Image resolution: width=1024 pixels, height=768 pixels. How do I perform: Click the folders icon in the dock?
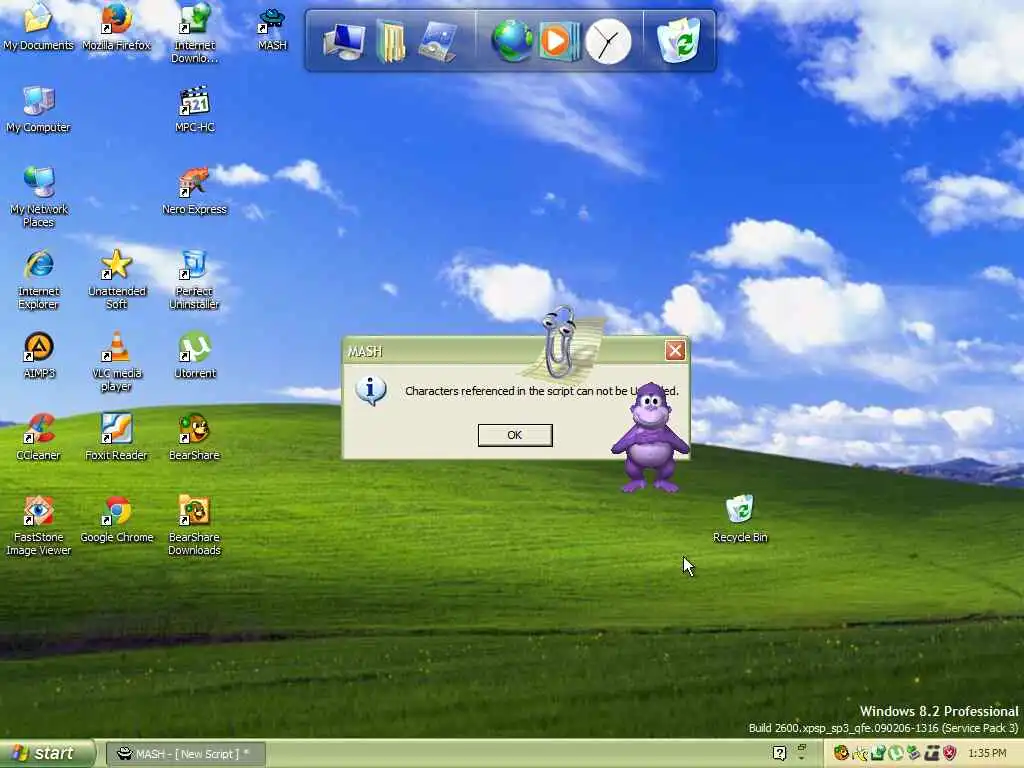tap(391, 42)
